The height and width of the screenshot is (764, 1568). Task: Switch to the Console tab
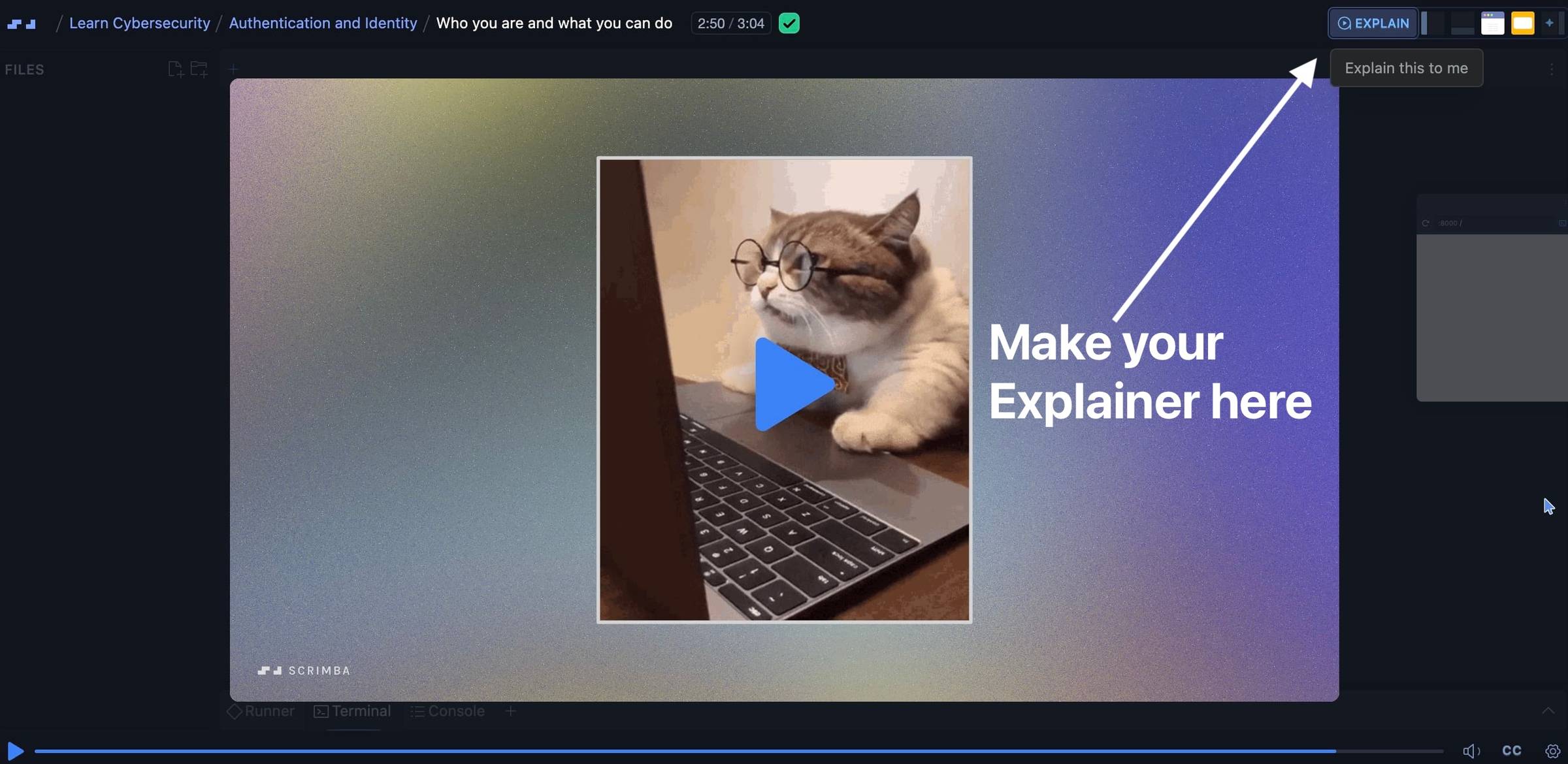coord(448,711)
